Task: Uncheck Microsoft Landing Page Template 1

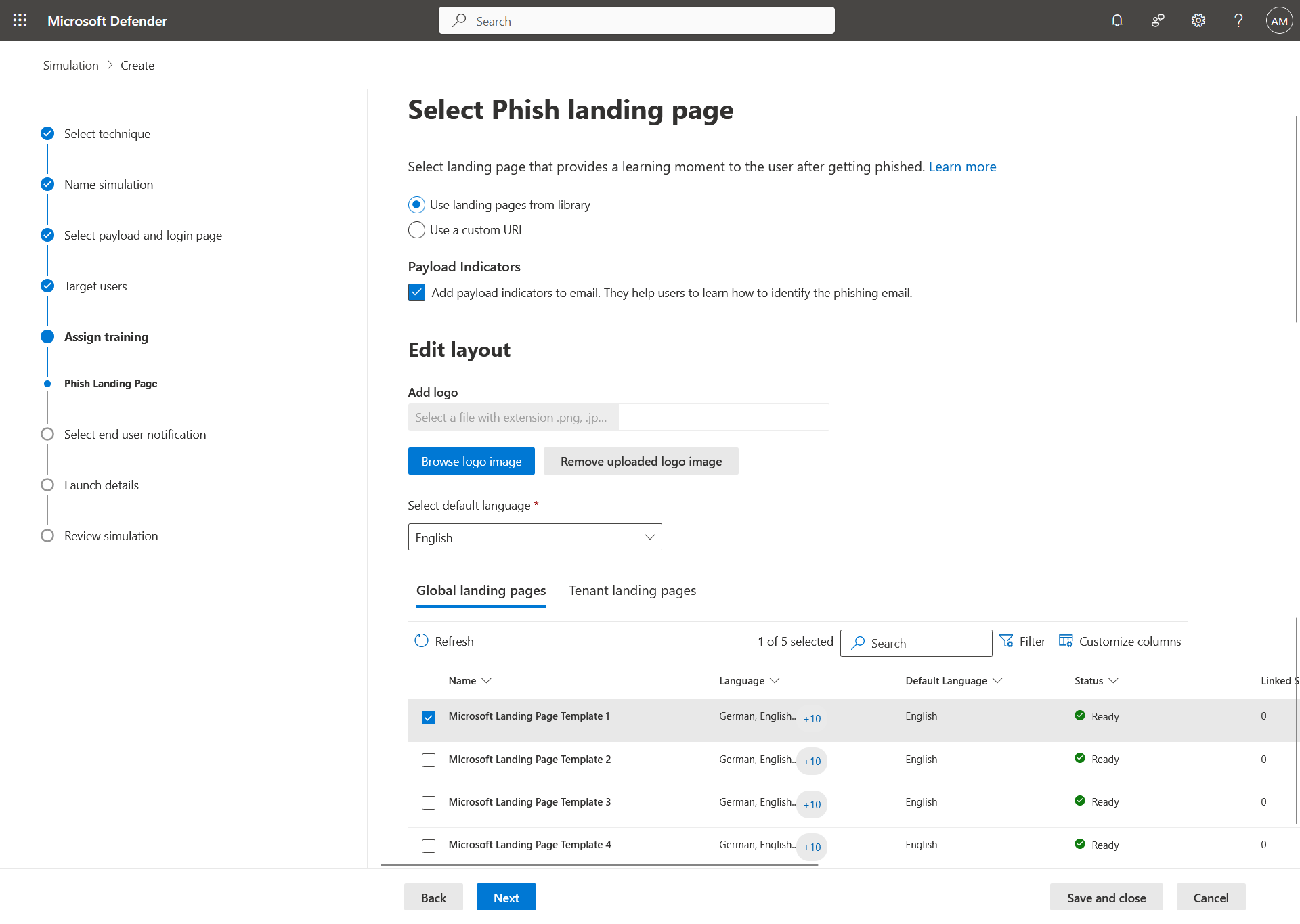Action: tap(429, 718)
